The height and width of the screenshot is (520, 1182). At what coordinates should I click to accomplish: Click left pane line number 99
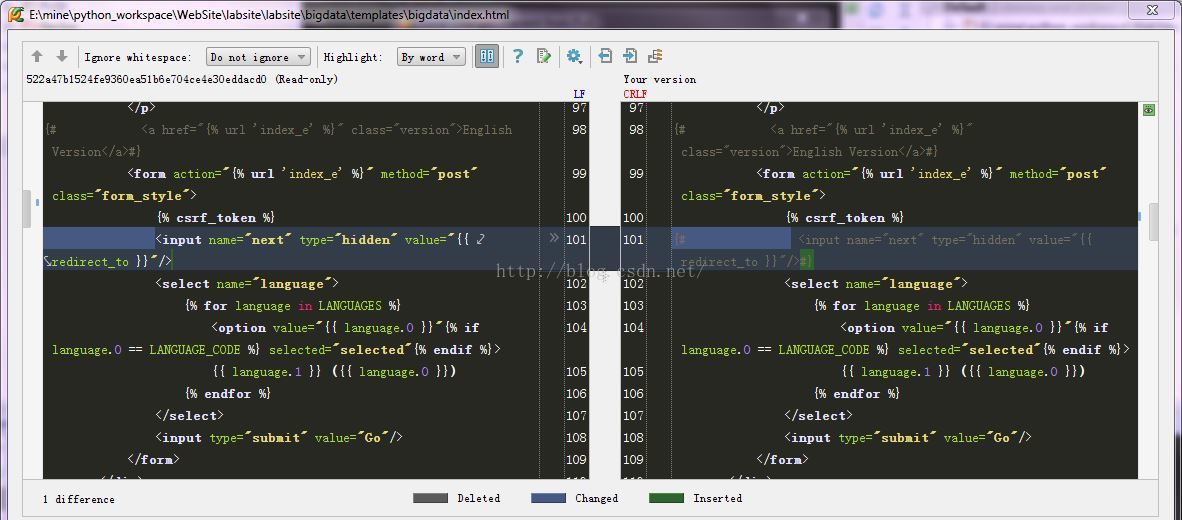(577, 174)
